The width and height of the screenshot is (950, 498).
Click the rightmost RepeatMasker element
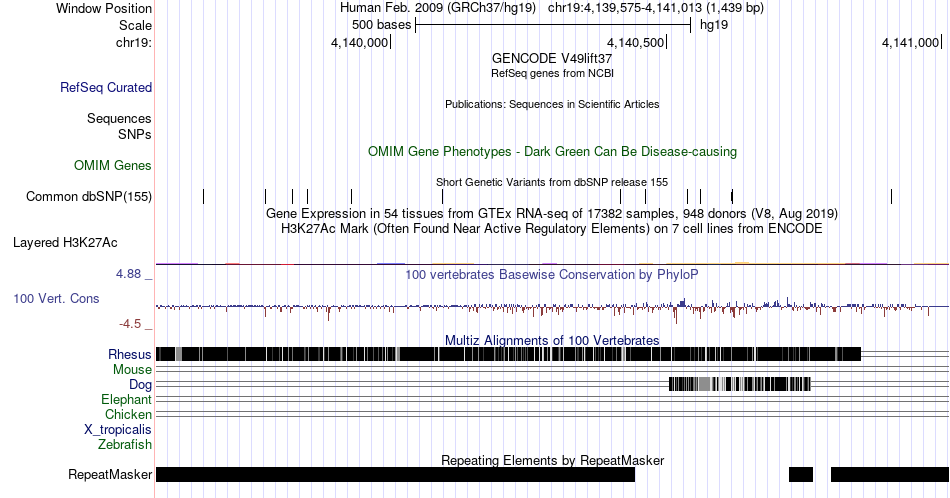(889, 474)
